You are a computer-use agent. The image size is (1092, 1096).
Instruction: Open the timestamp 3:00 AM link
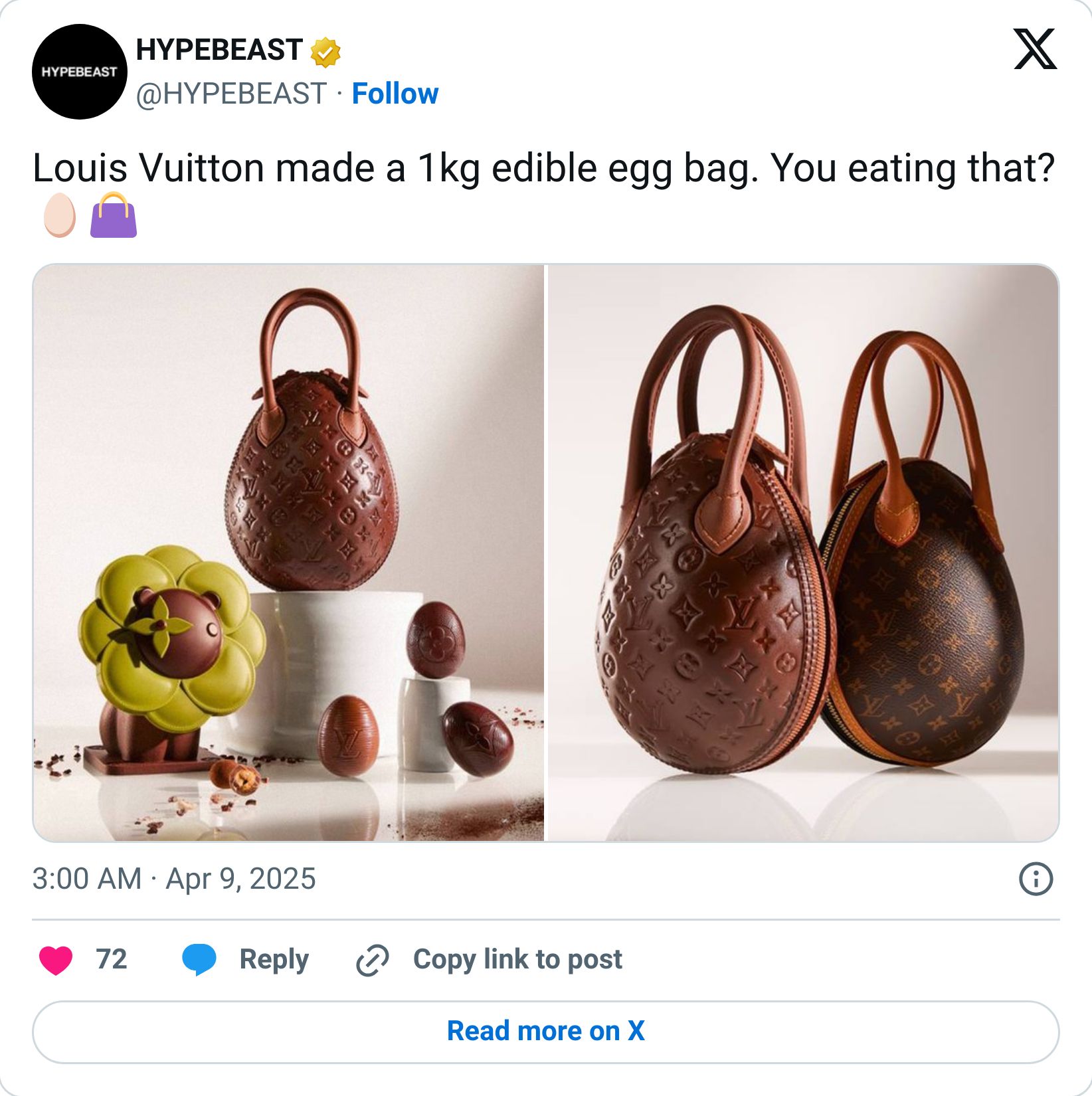86,877
